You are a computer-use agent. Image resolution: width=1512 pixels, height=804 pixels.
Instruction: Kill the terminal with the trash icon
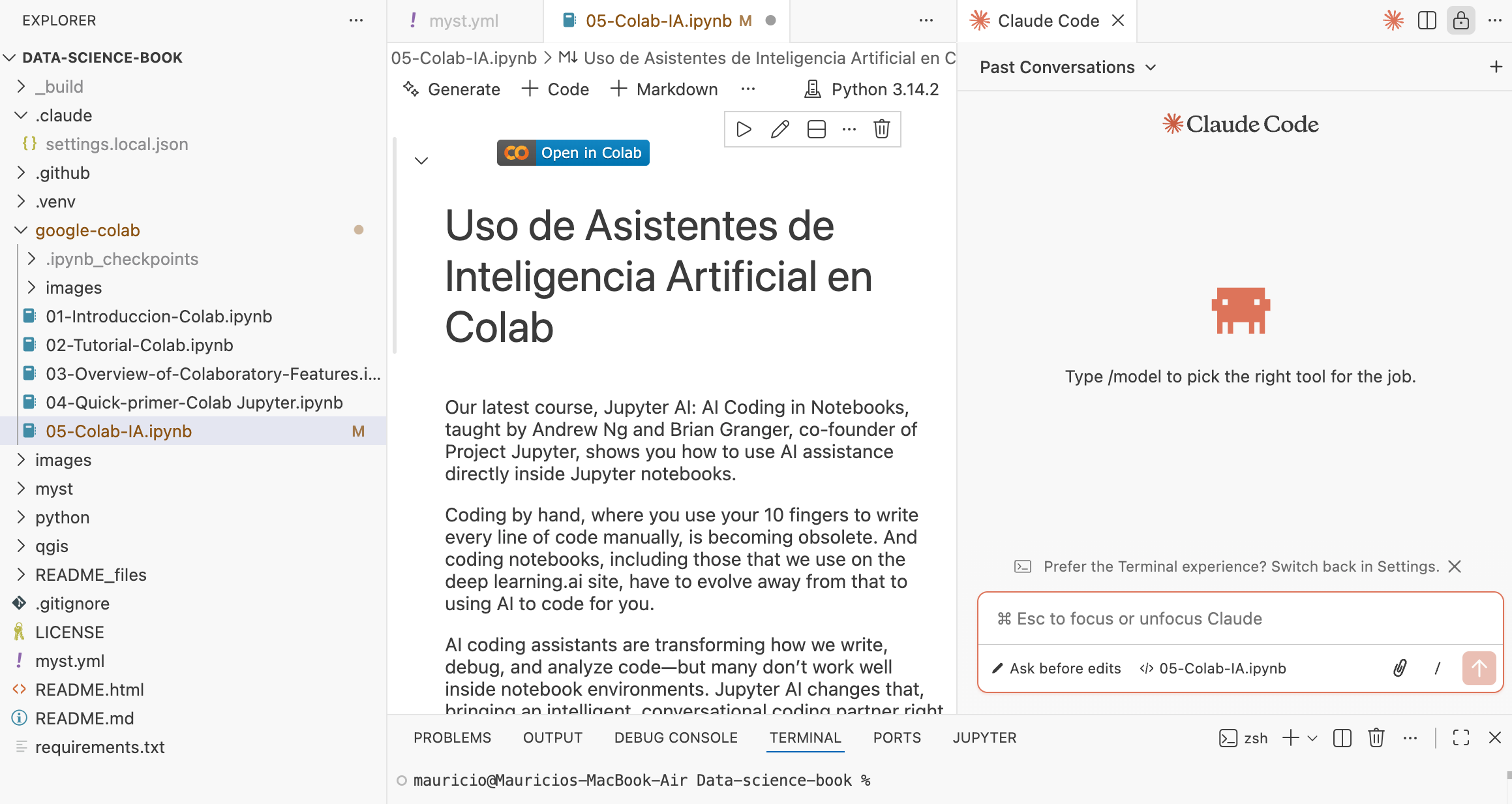(x=1376, y=737)
